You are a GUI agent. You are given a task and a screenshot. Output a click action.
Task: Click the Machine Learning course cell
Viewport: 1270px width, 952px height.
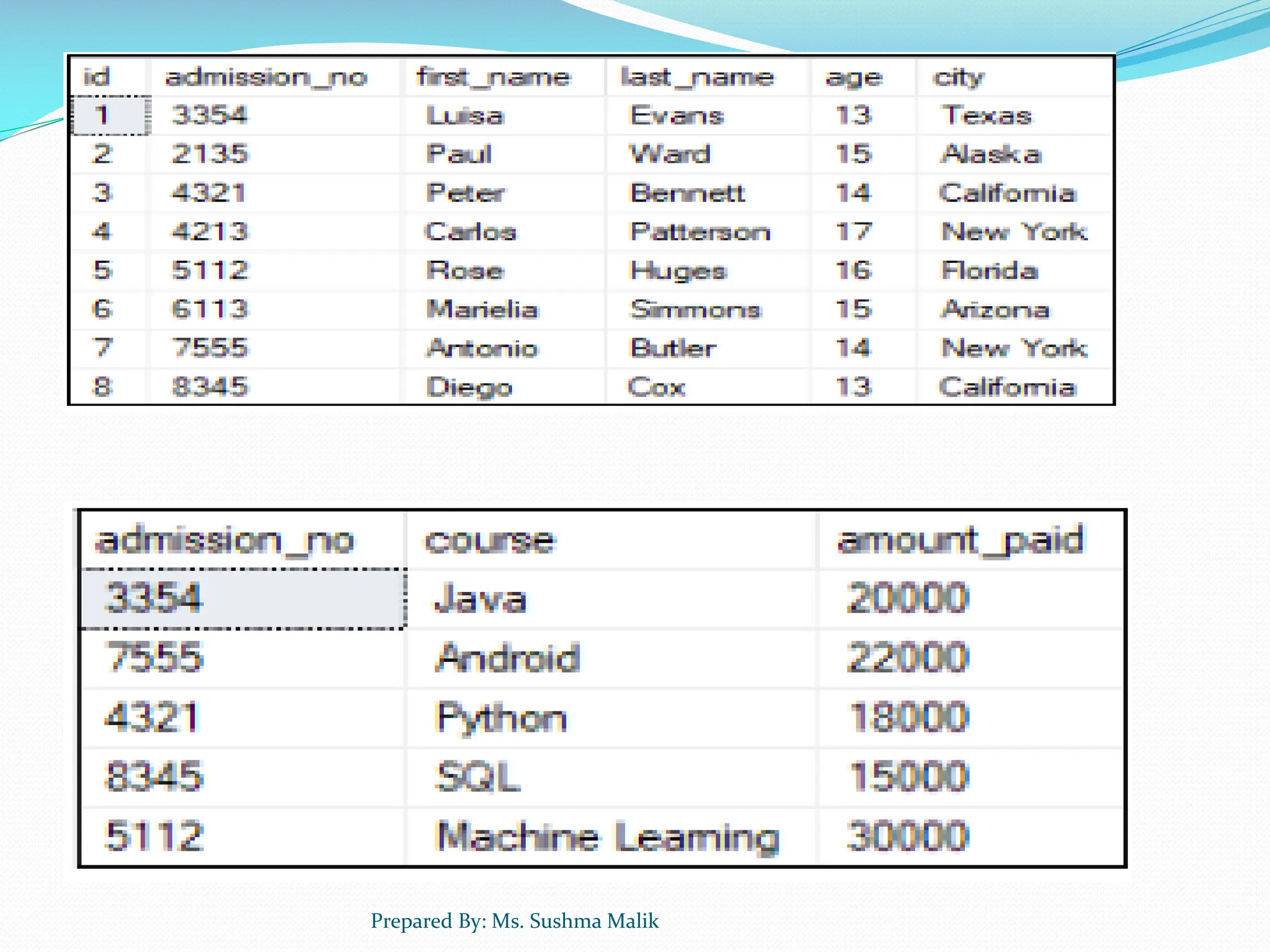point(607,837)
